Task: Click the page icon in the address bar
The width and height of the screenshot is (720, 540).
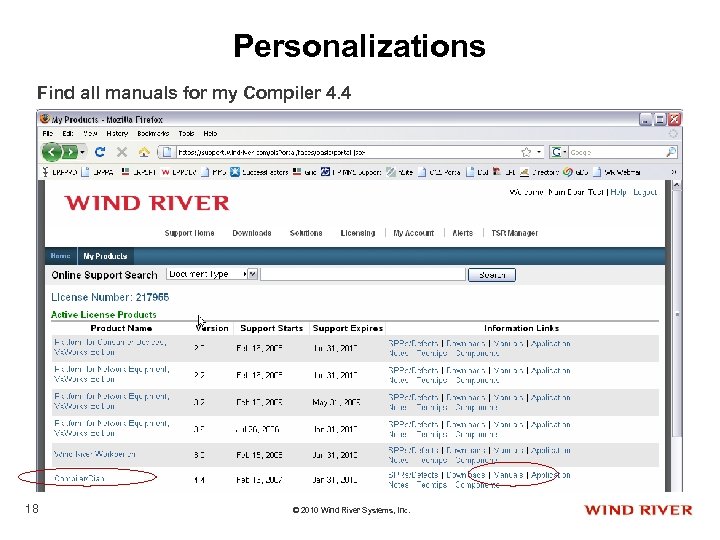Action: [x=167, y=152]
